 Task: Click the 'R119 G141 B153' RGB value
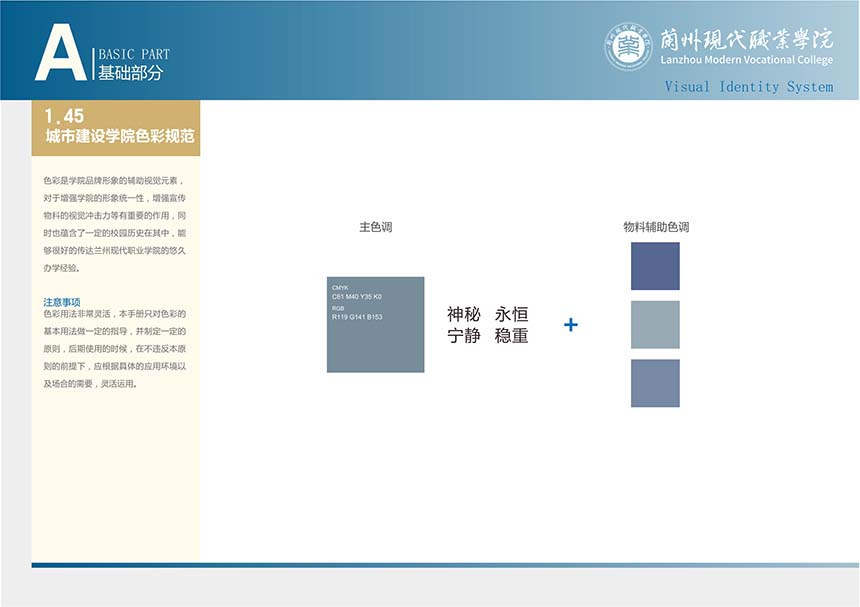point(357,317)
